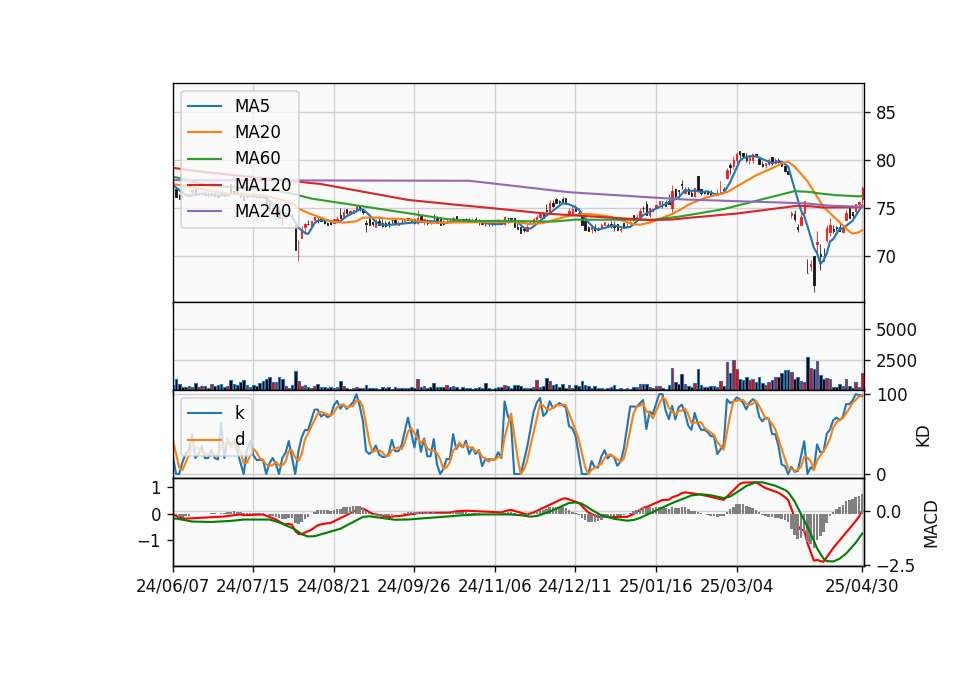The image size is (960, 690).
Task: Click the KD axis title
Action: tap(923, 437)
